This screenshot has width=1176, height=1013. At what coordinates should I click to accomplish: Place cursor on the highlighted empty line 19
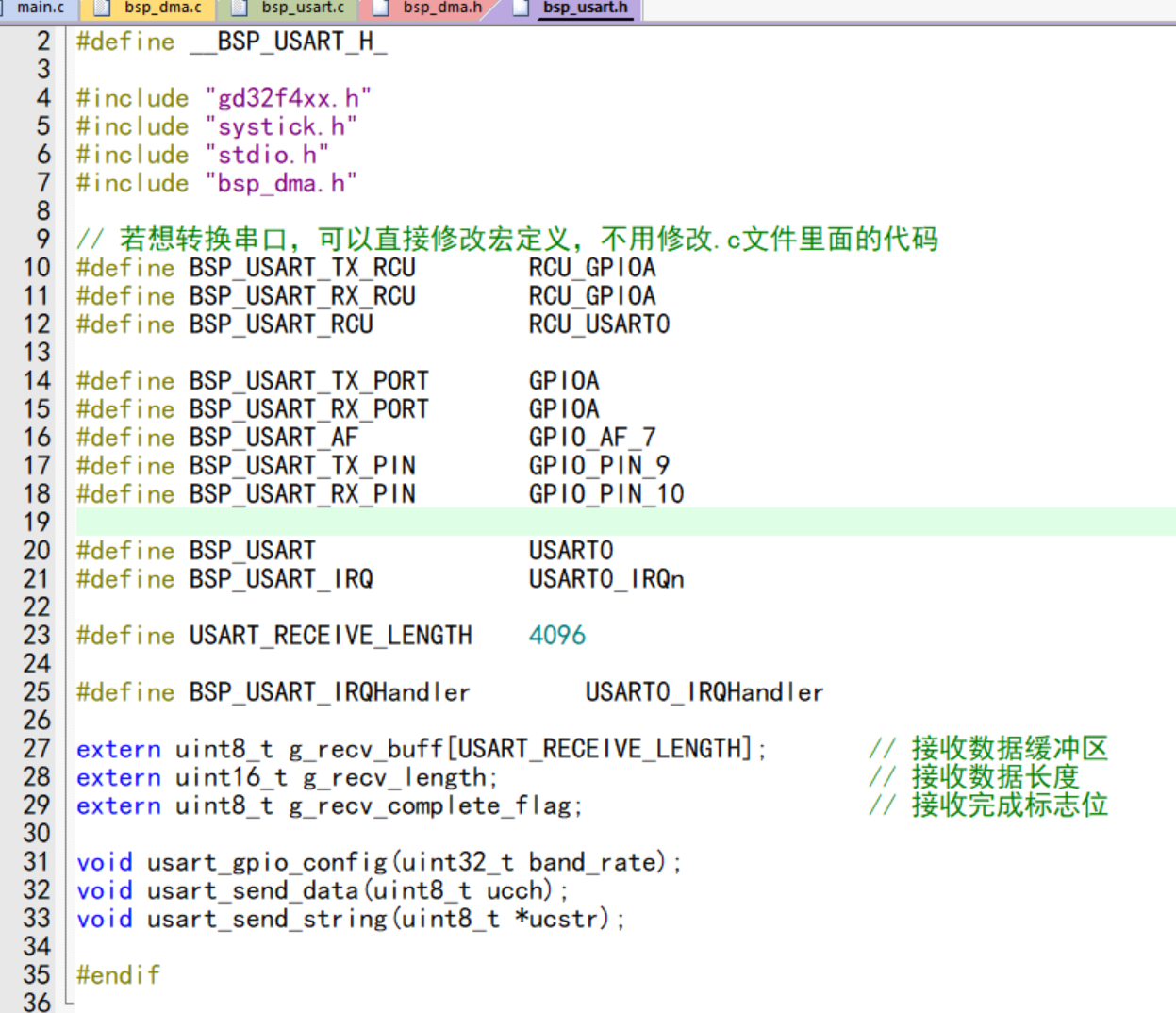coord(566,522)
